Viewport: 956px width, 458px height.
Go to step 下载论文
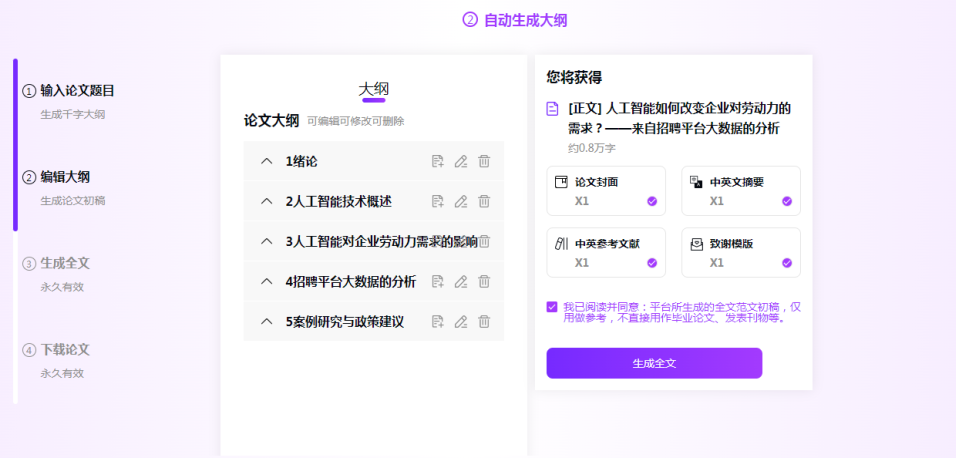(65, 350)
